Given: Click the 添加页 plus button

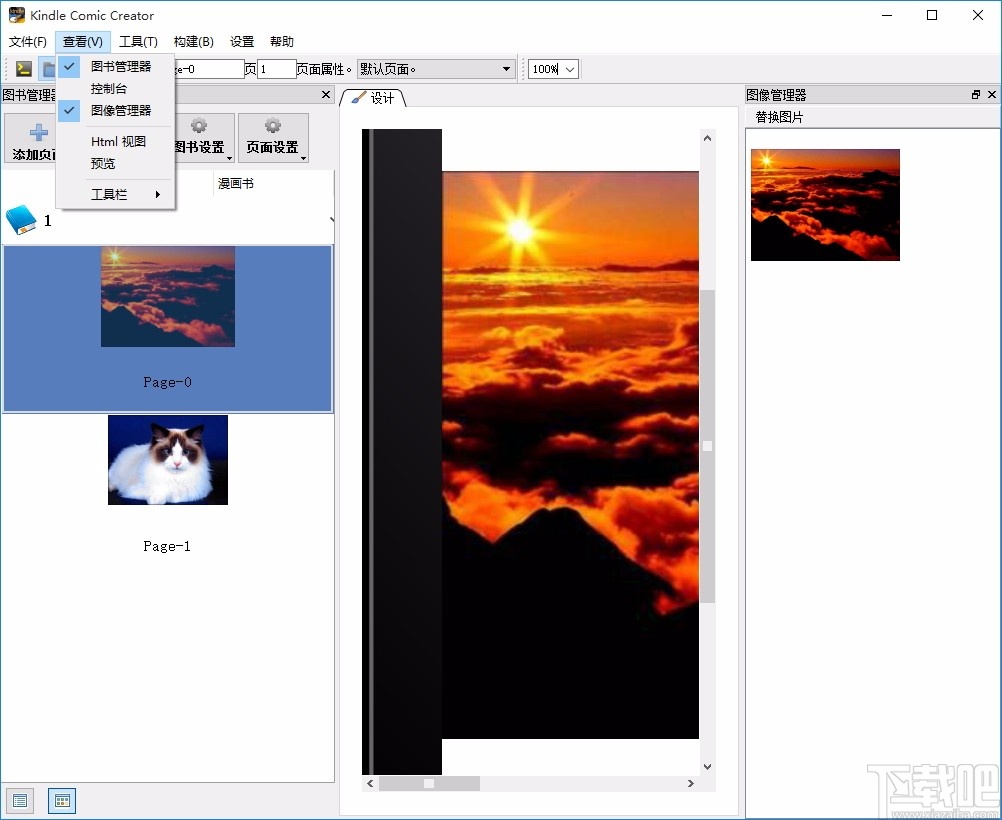Looking at the screenshot, I should pos(31,138).
